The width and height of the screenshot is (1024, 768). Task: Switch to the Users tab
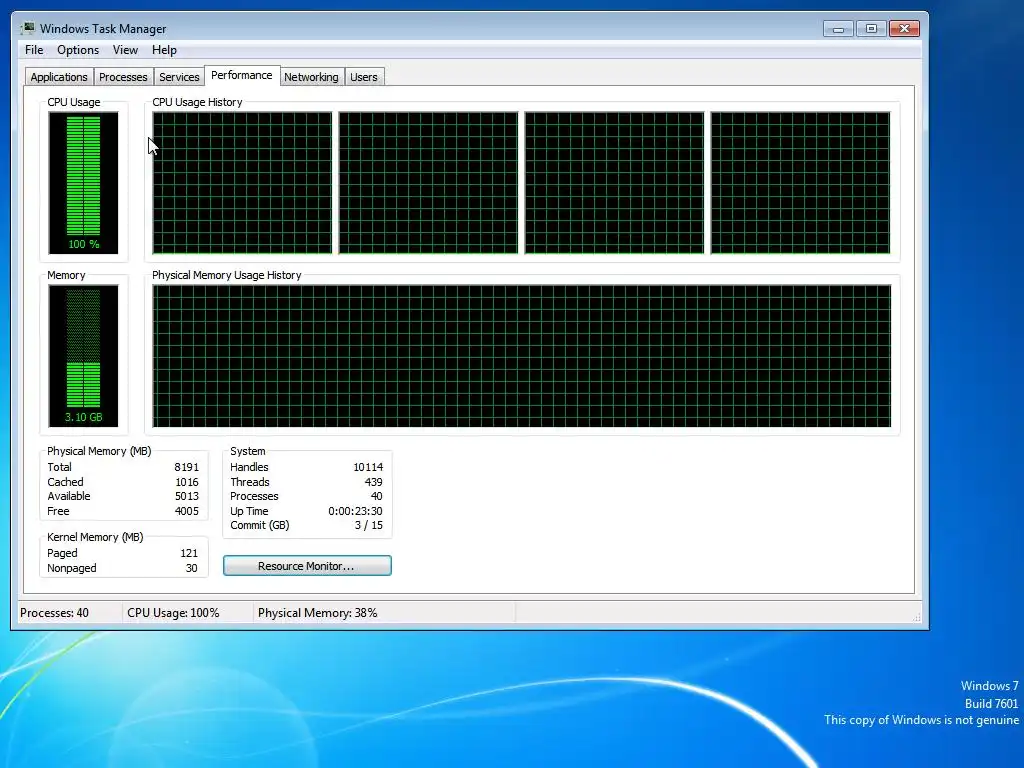[364, 77]
